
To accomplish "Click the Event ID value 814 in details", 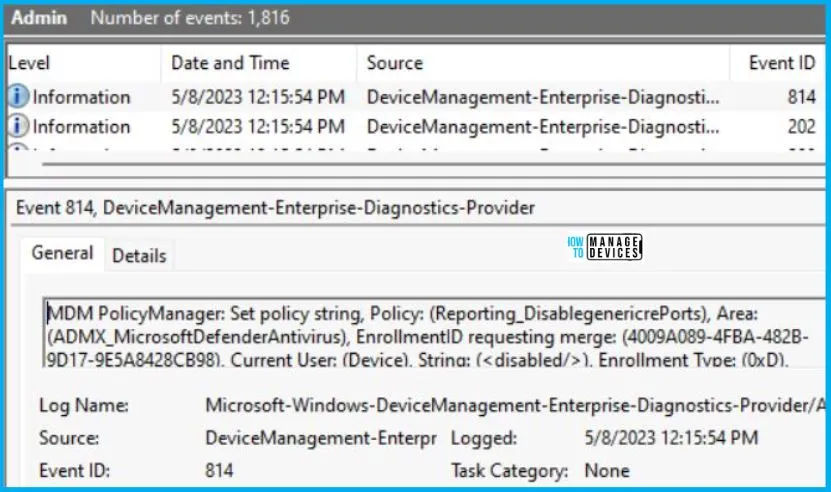I will click(219, 470).
